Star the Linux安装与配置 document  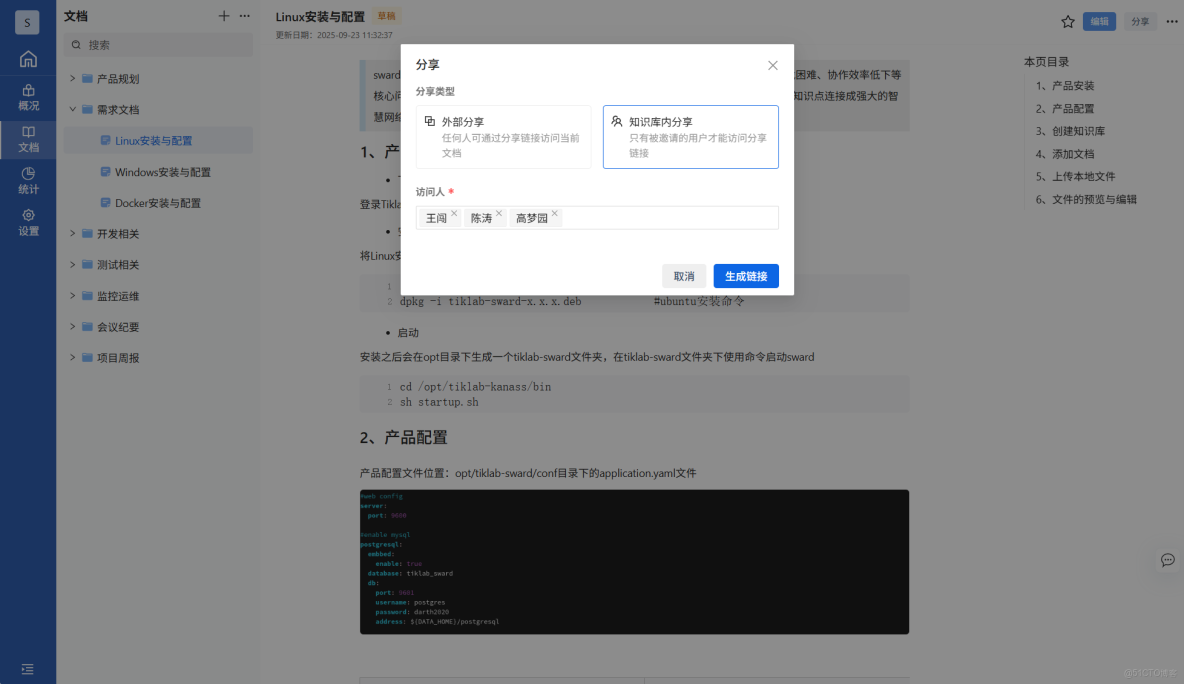1067,20
